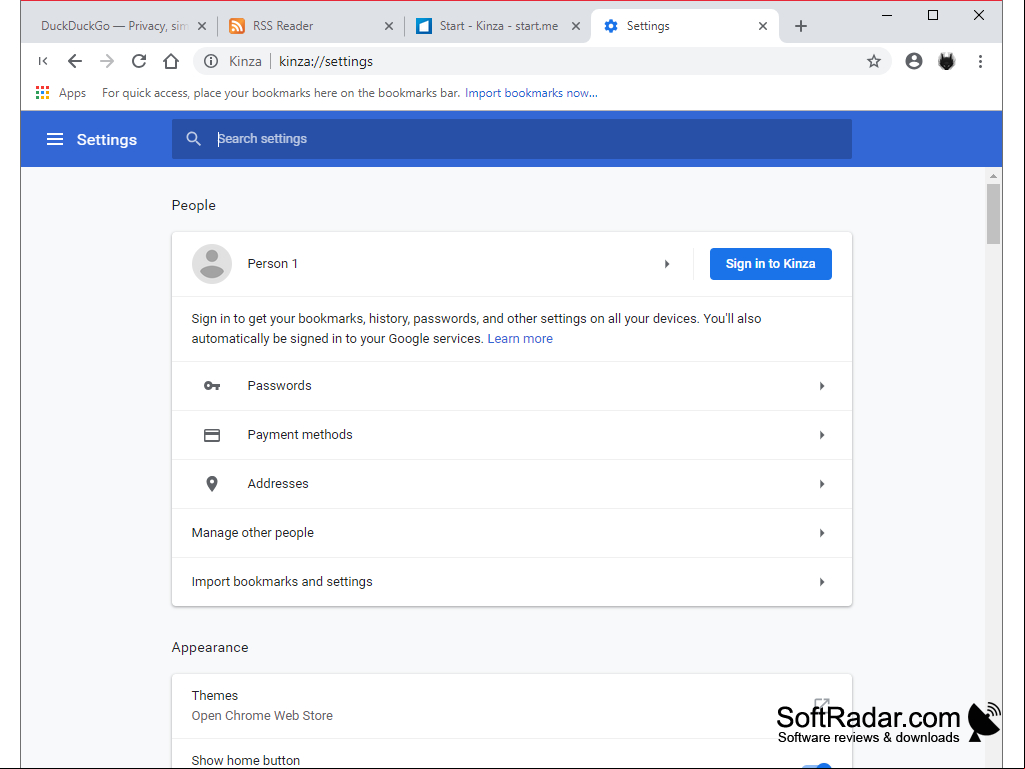Select the Settings tab
This screenshot has height=769, width=1025.
tap(684, 26)
